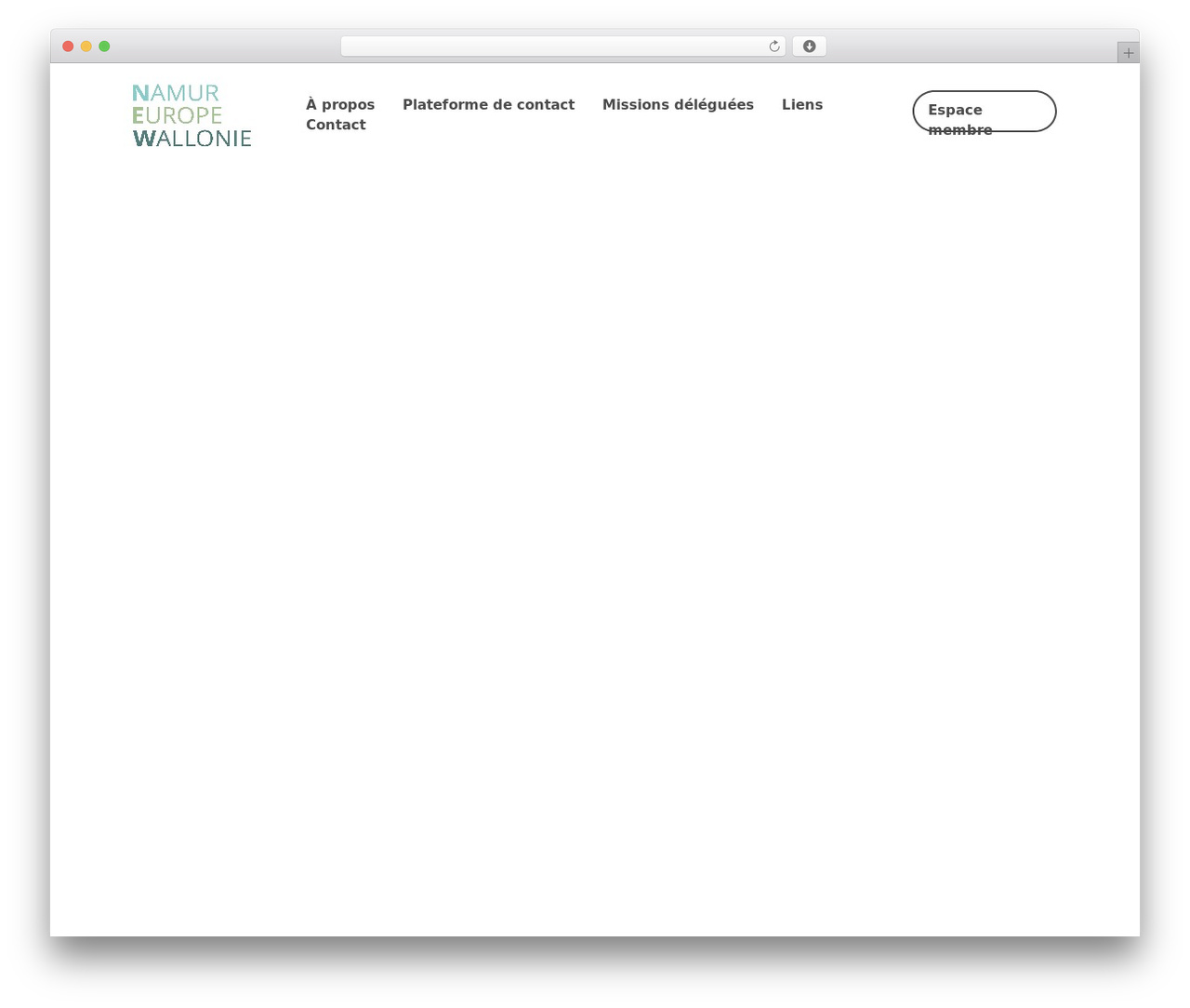Screen dimensions: 1190x1008
Task: Click the Espace membre button
Action: [x=985, y=112]
